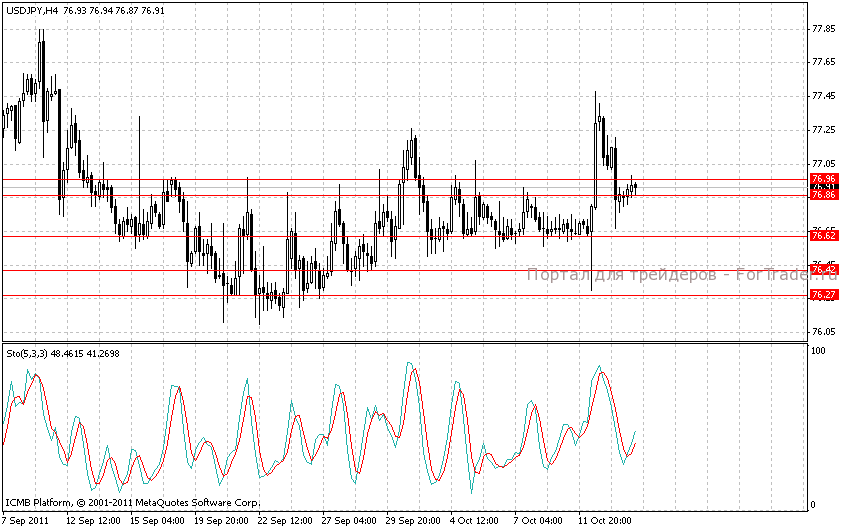The width and height of the screenshot is (845, 528).
Task: Click the red 76.42 price level tag
Action: click(823, 270)
